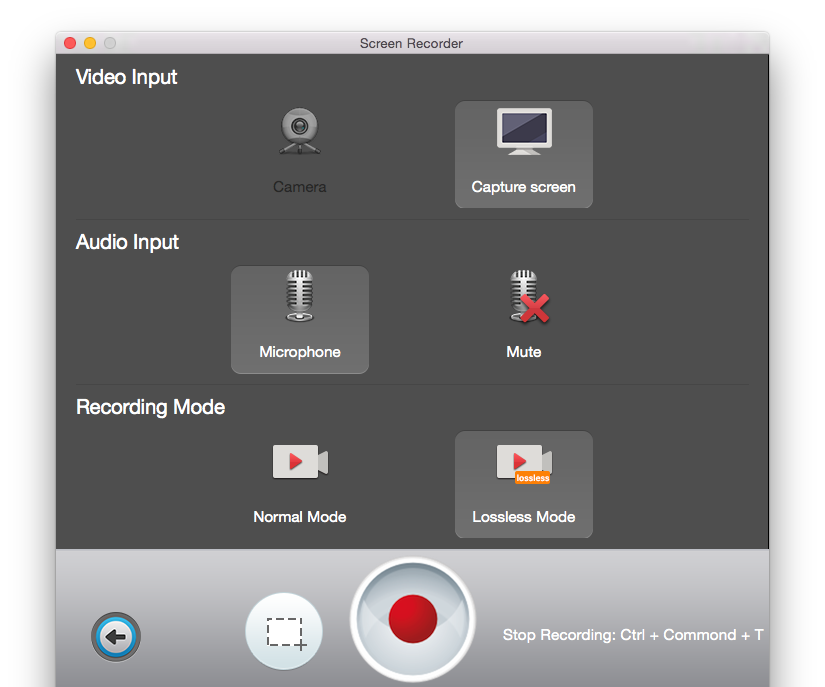Choose Capture screen as video source
Image resolution: width=825 pixels, height=687 pixels.
pyautogui.click(x=524, y=155)
